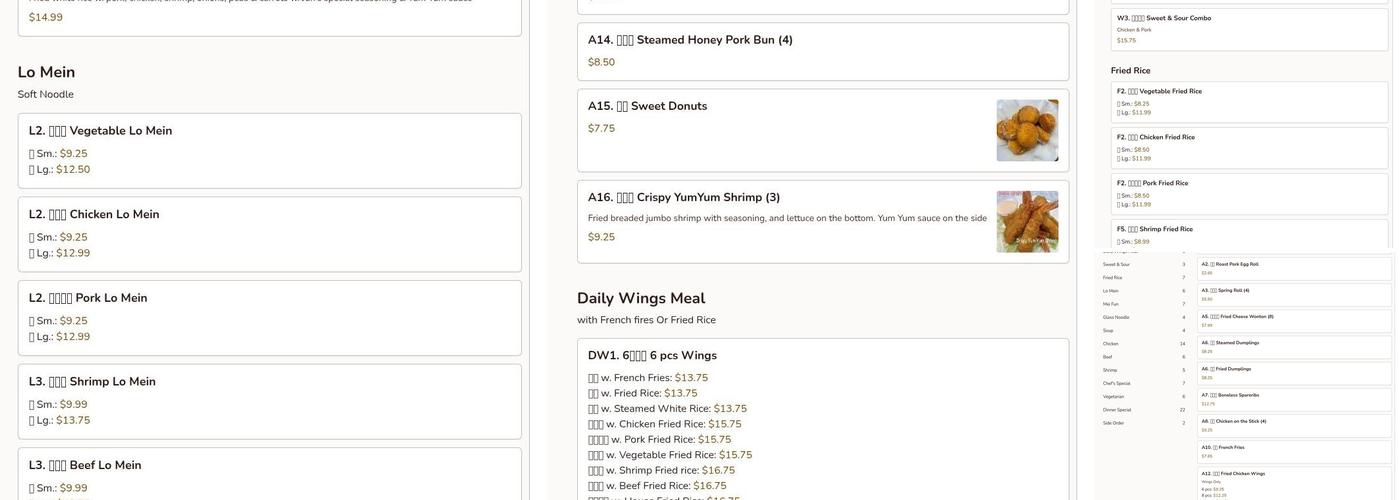Click the Boneless Spareribs menu item
The image size is (1400, 500).
pos(1294,399)
